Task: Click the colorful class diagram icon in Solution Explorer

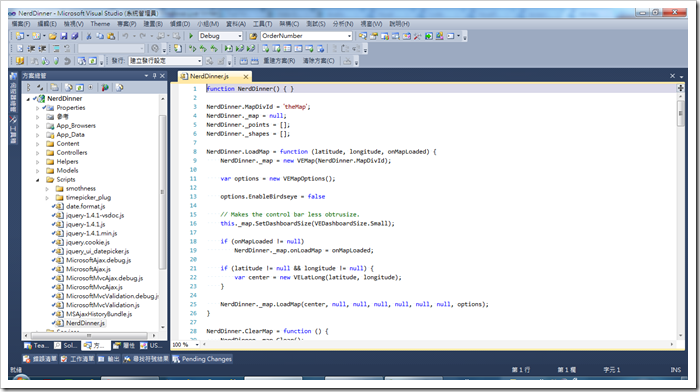Action: click(x=105, y=88)
